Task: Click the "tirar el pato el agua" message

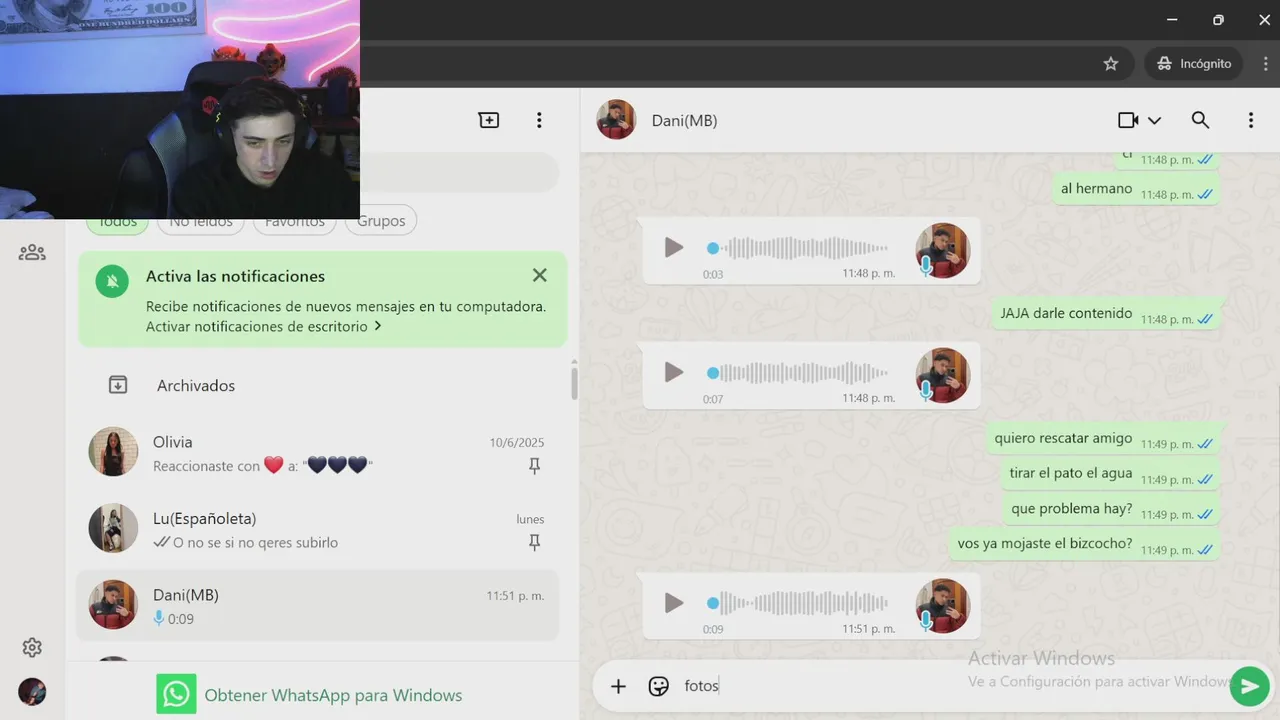Action: [1111, 474]
